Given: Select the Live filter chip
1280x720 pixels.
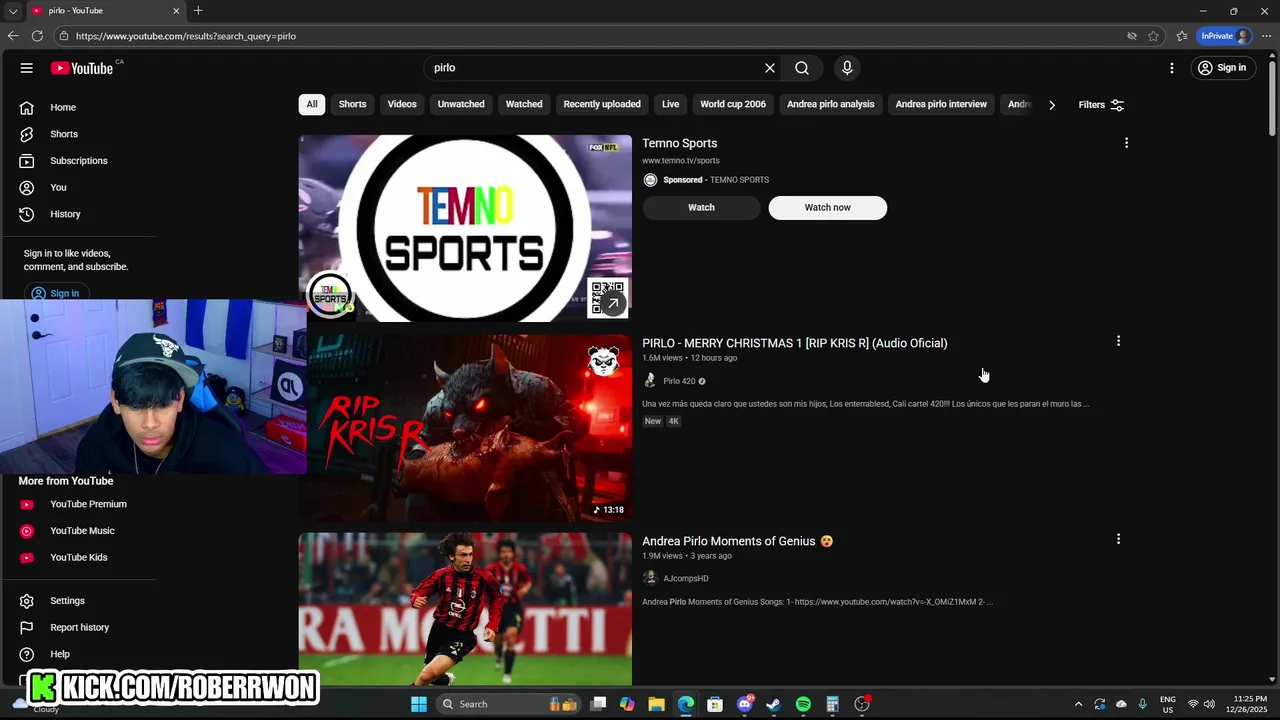Looking at the screenshot, I should pos(671,104).
